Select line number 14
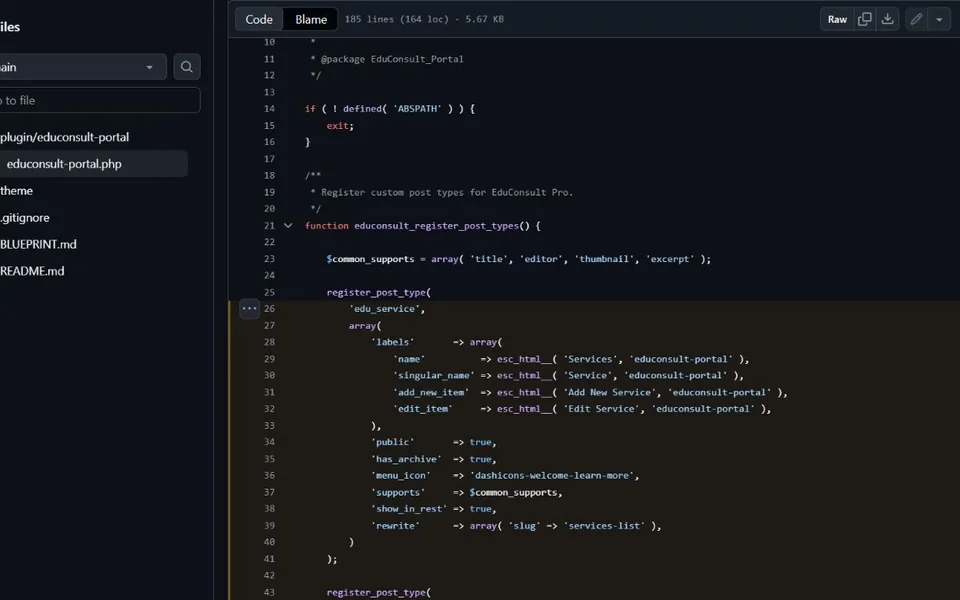This screenshot has height=600, width=960. [x=269, y=109]
